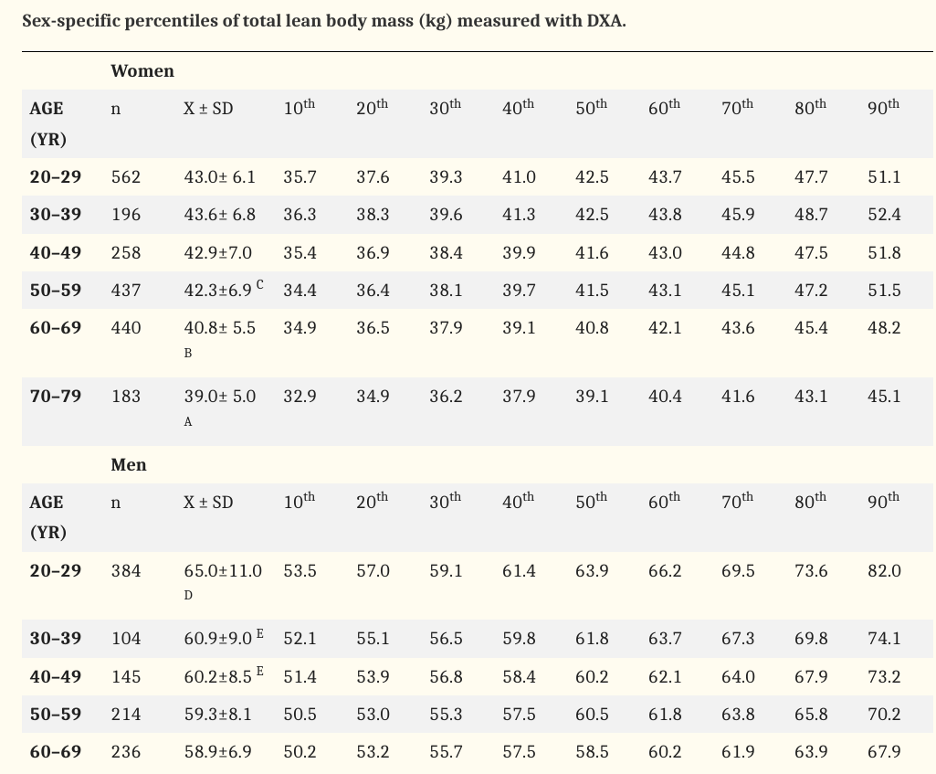Viewport: 936px width, 774px height.
Task: Click the sample size cell showing 562
Action: 126,178
